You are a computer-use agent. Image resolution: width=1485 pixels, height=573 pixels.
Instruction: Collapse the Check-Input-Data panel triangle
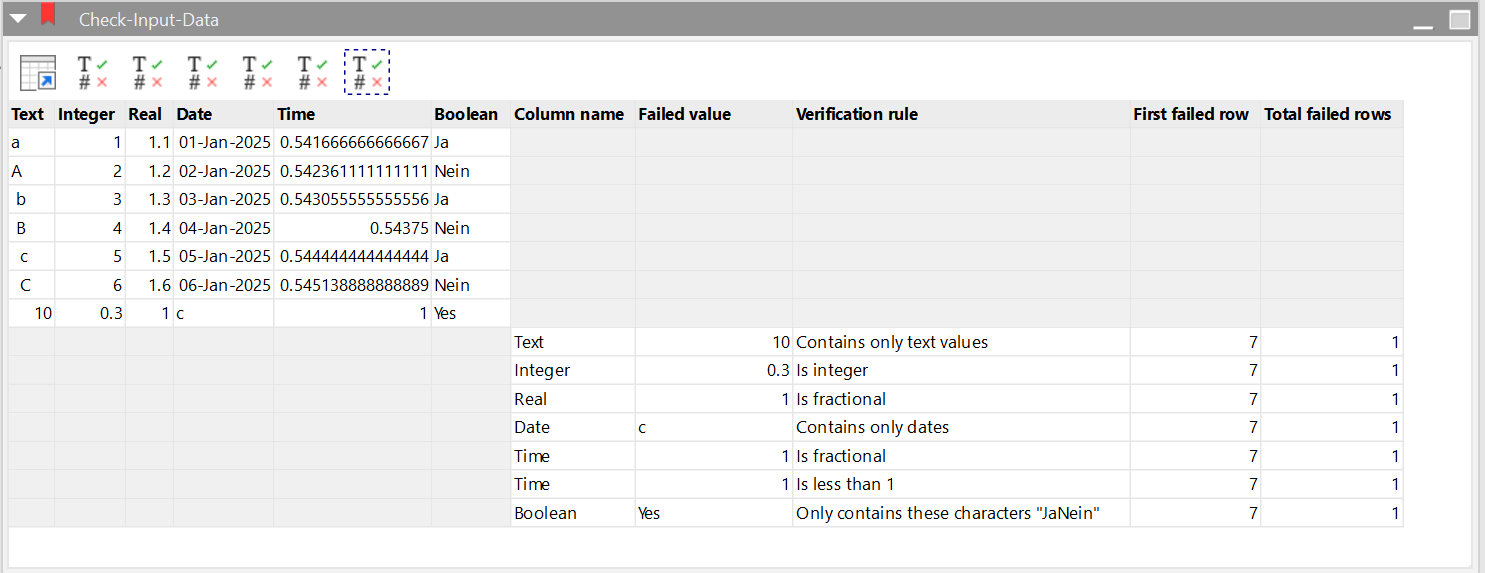point(18,18)
